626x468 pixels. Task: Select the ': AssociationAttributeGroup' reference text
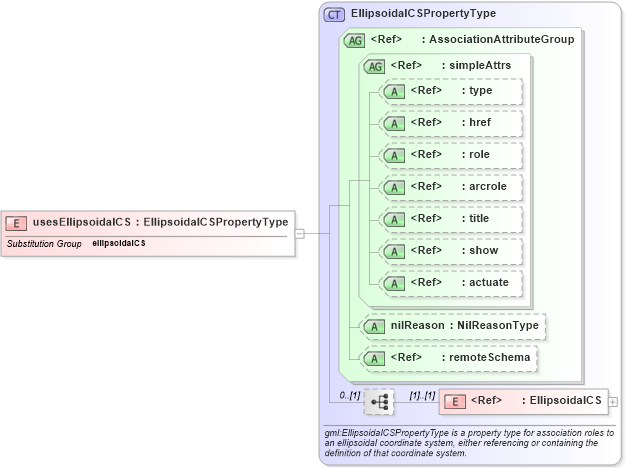(x=498, y=39)
